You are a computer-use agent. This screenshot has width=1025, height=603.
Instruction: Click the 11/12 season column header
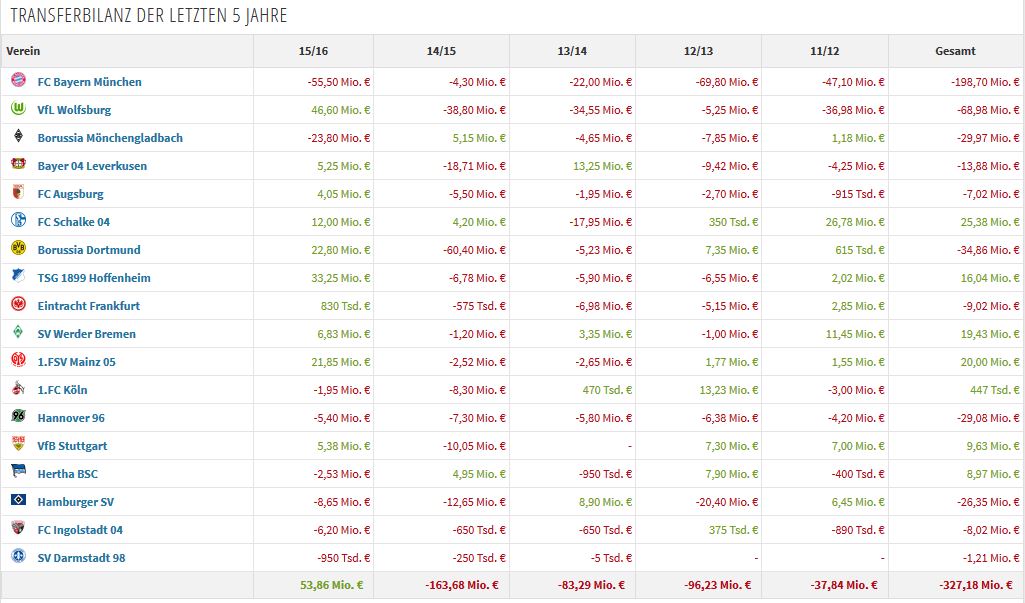[x=824, y=51]
